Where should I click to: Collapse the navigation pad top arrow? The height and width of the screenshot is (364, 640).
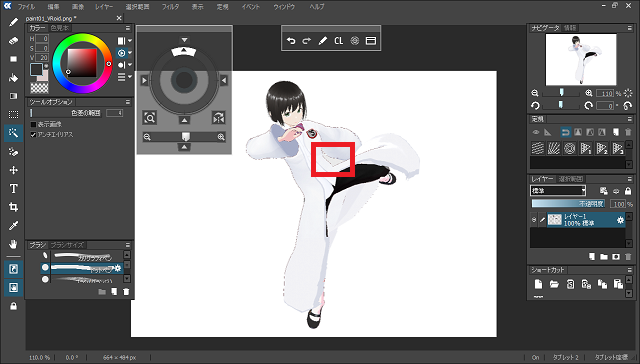tap(184, 40)
